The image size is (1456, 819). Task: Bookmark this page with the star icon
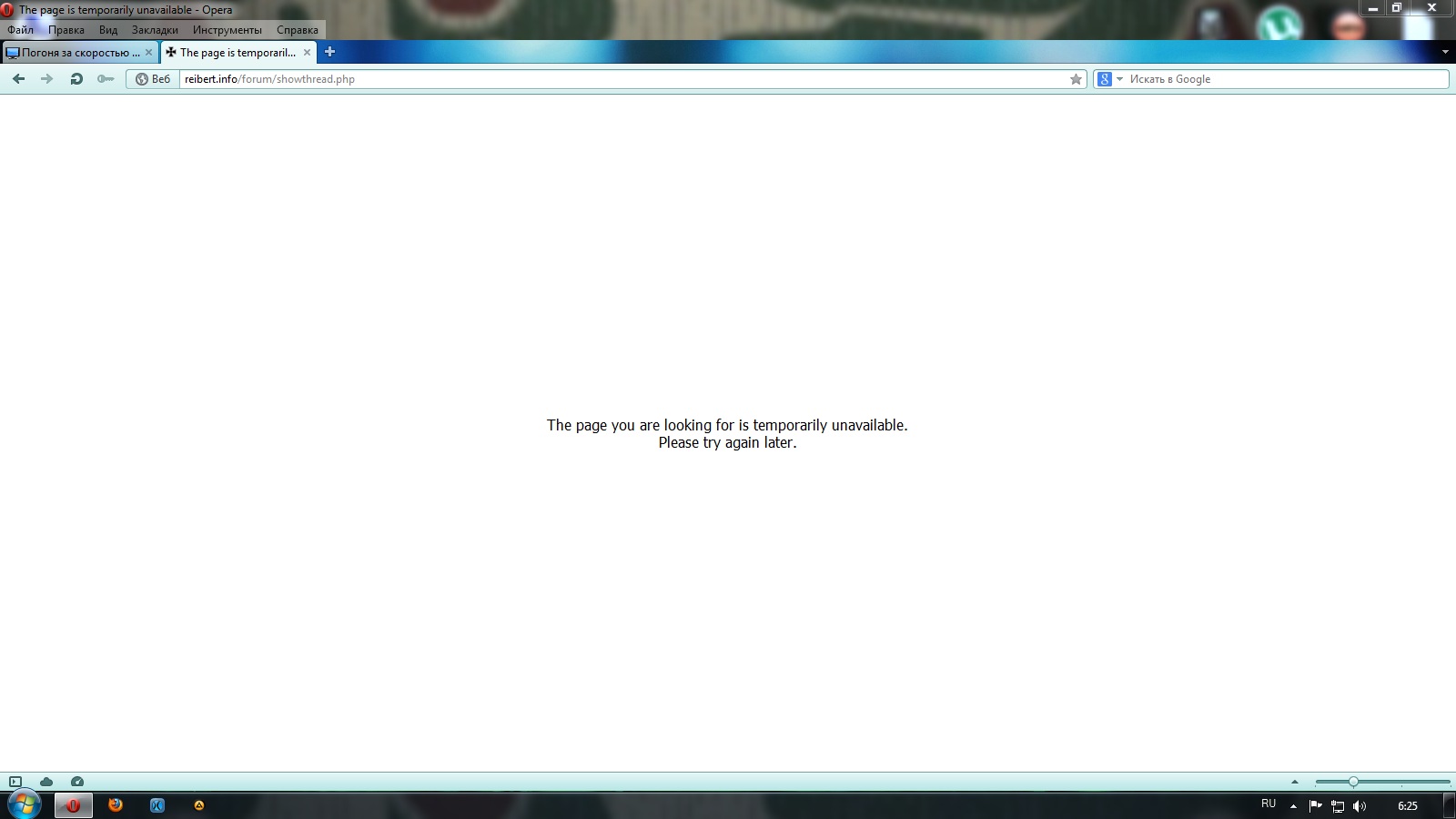pos(1076,79)
